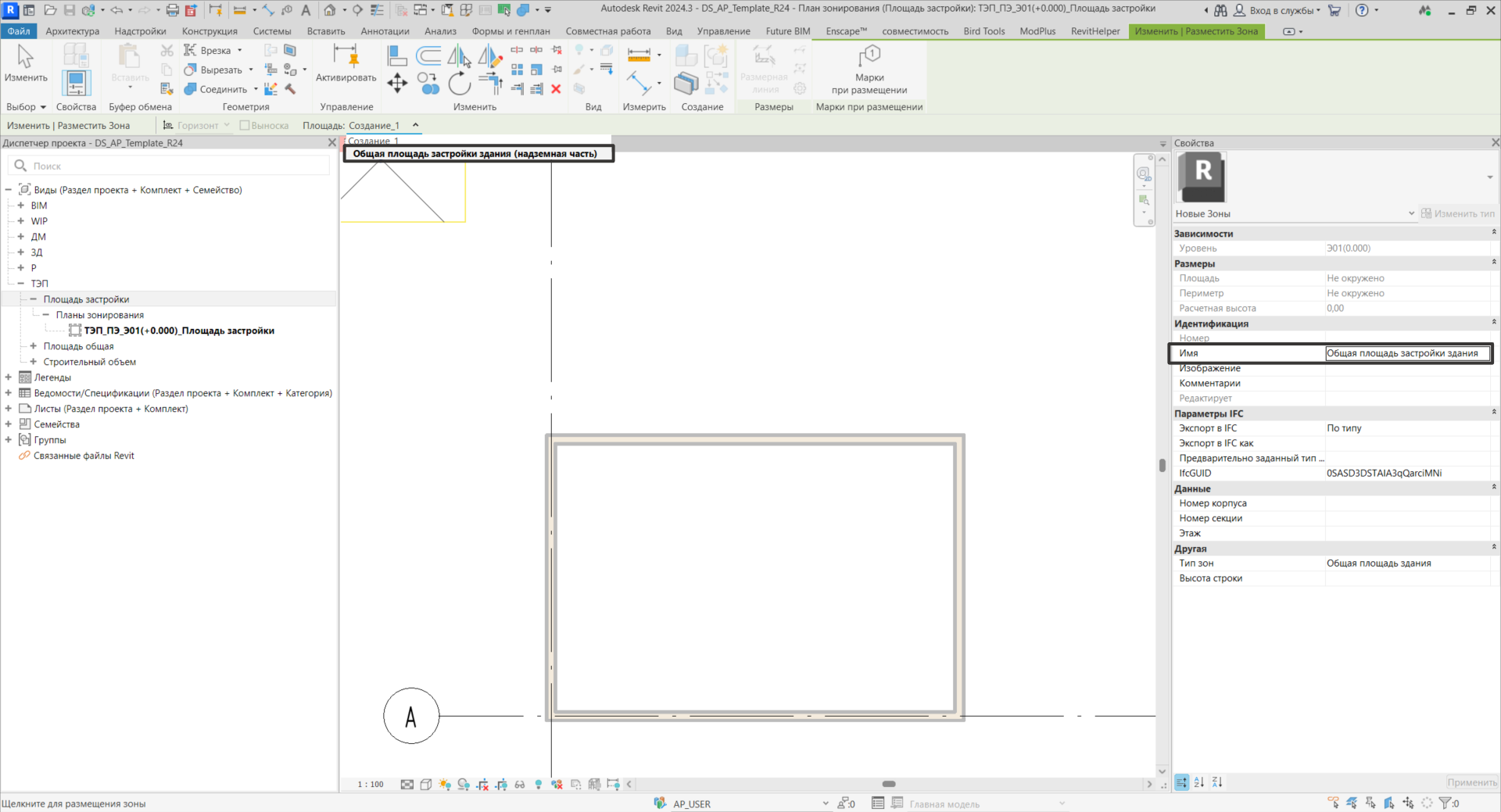Click the Activate dimensions tool
This screenshot has width=1501, height=812.
tap(346, 63)
